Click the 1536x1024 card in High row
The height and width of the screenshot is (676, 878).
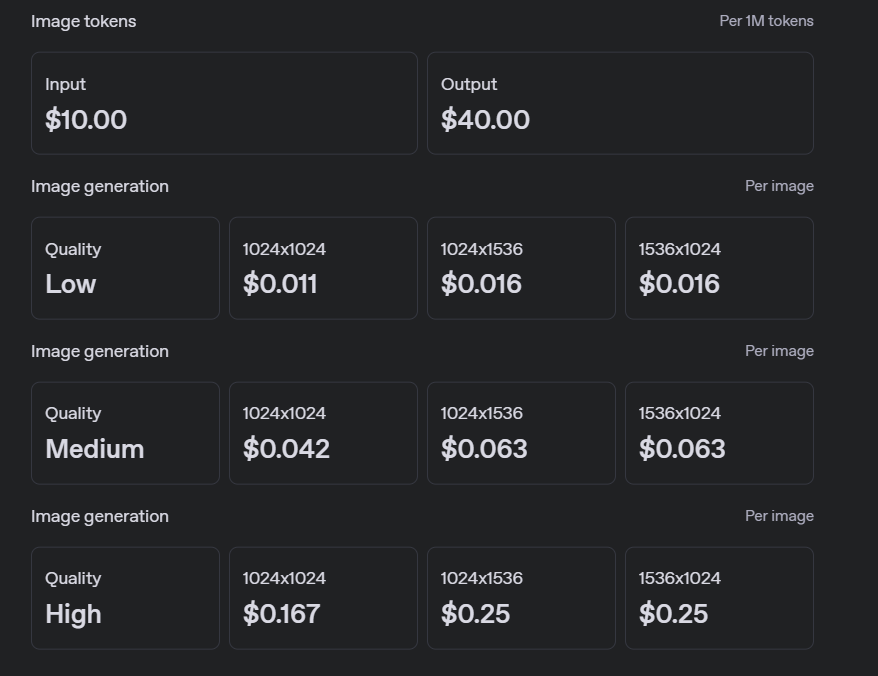point(719,598)
